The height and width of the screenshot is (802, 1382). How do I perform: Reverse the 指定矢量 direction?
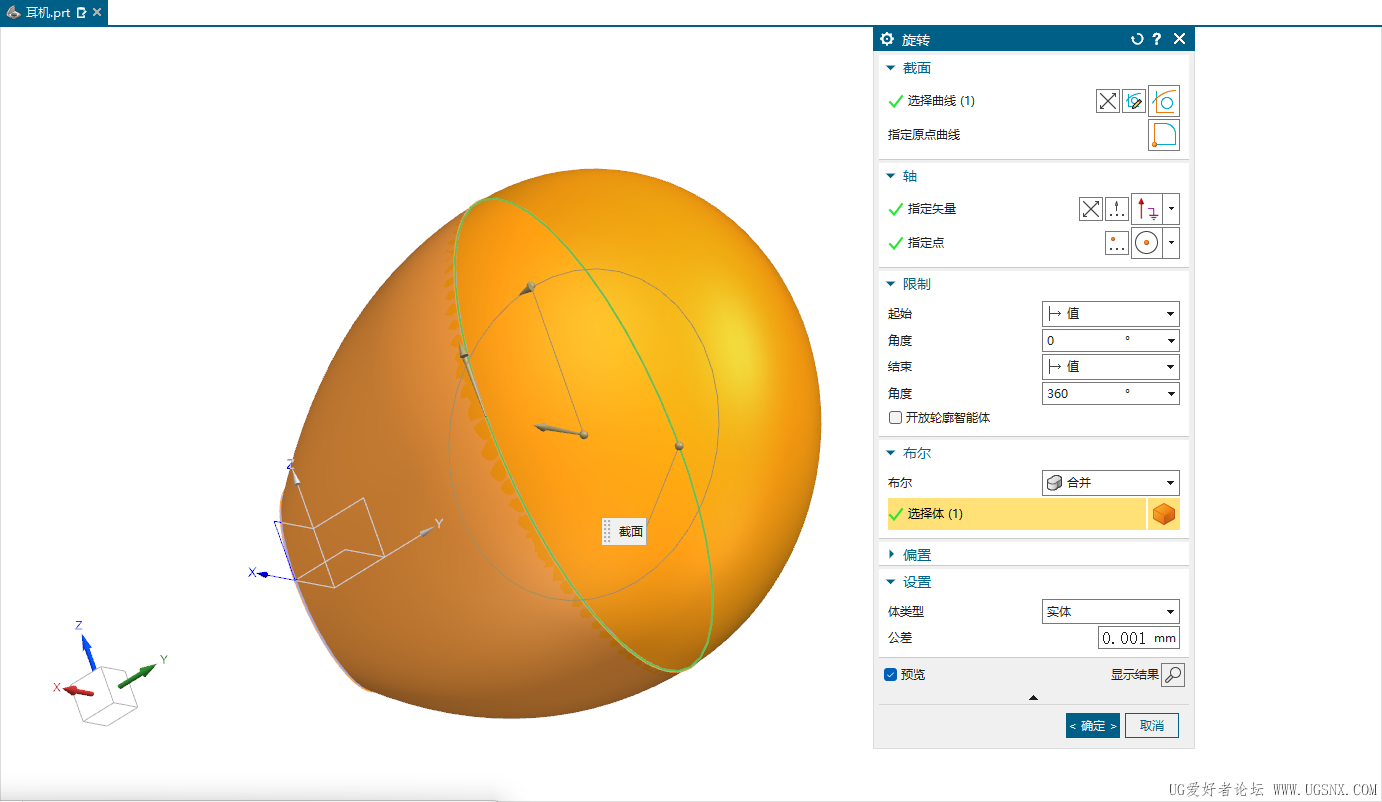click(x=1090, y=209)
